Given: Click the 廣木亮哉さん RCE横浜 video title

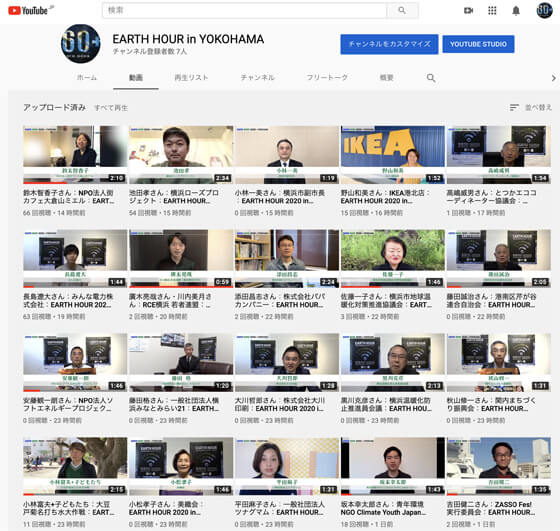Looking at the screenshot, I should (170, 301).
